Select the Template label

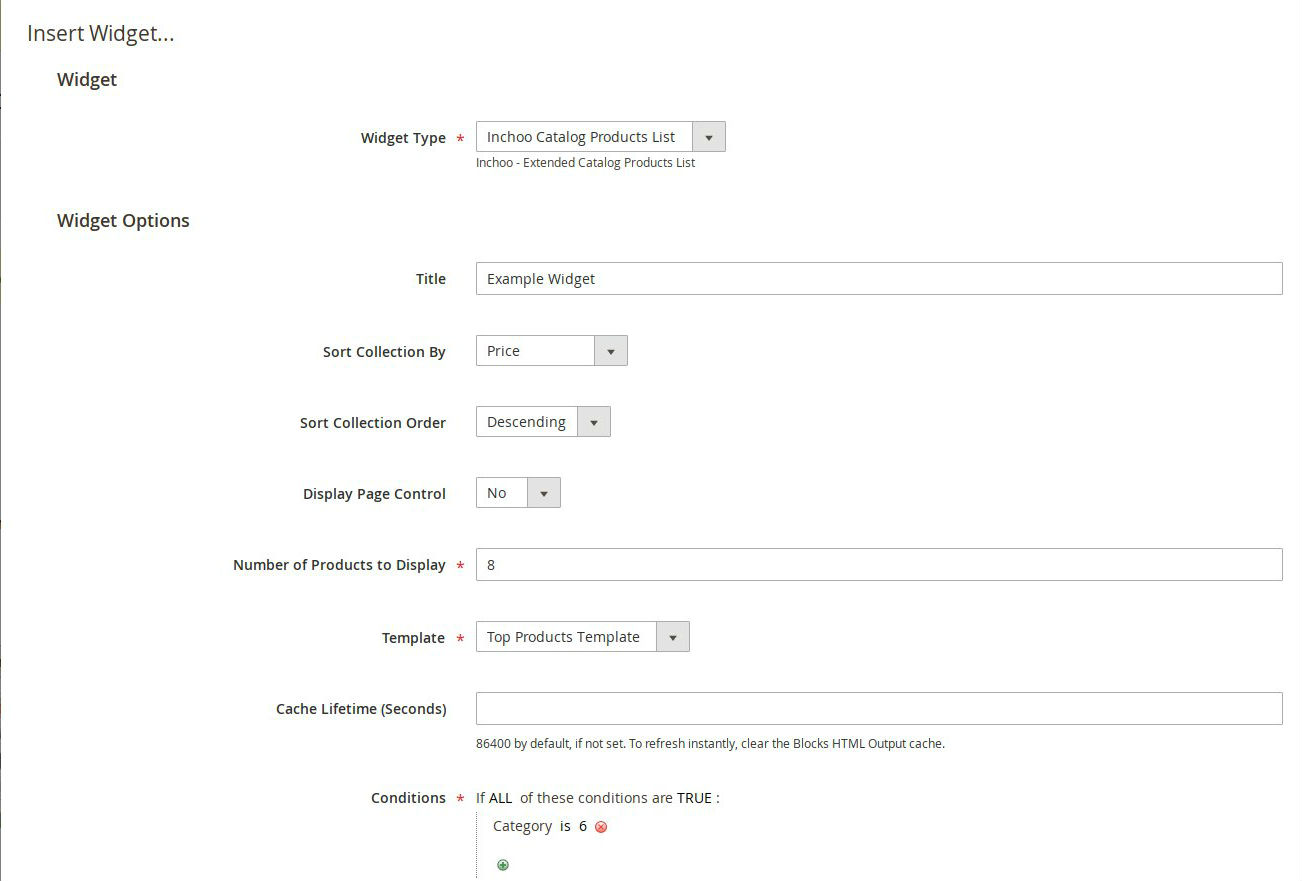(x=413, y=638)
